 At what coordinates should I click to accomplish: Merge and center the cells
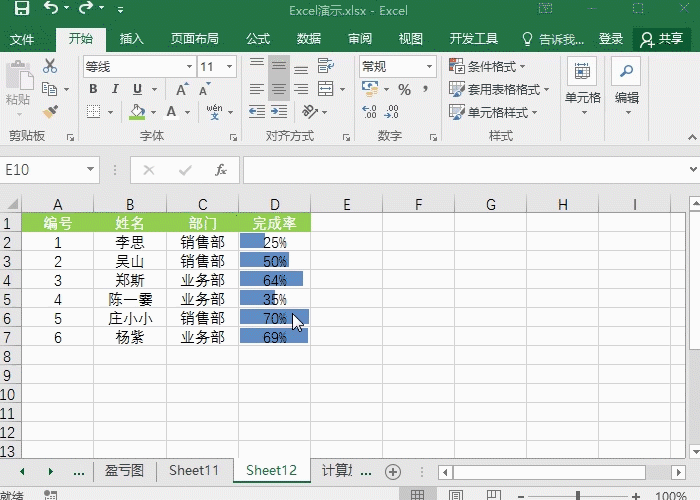point(325,89)
